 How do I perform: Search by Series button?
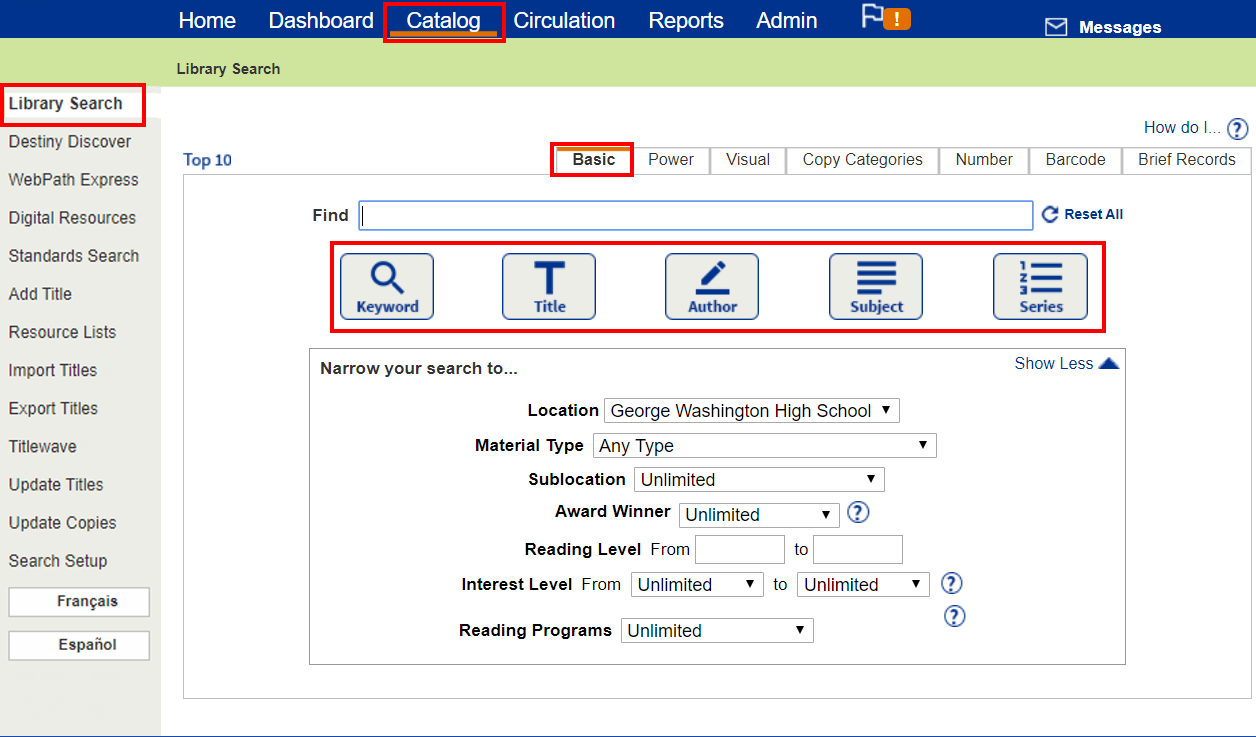coord(1040,286)
